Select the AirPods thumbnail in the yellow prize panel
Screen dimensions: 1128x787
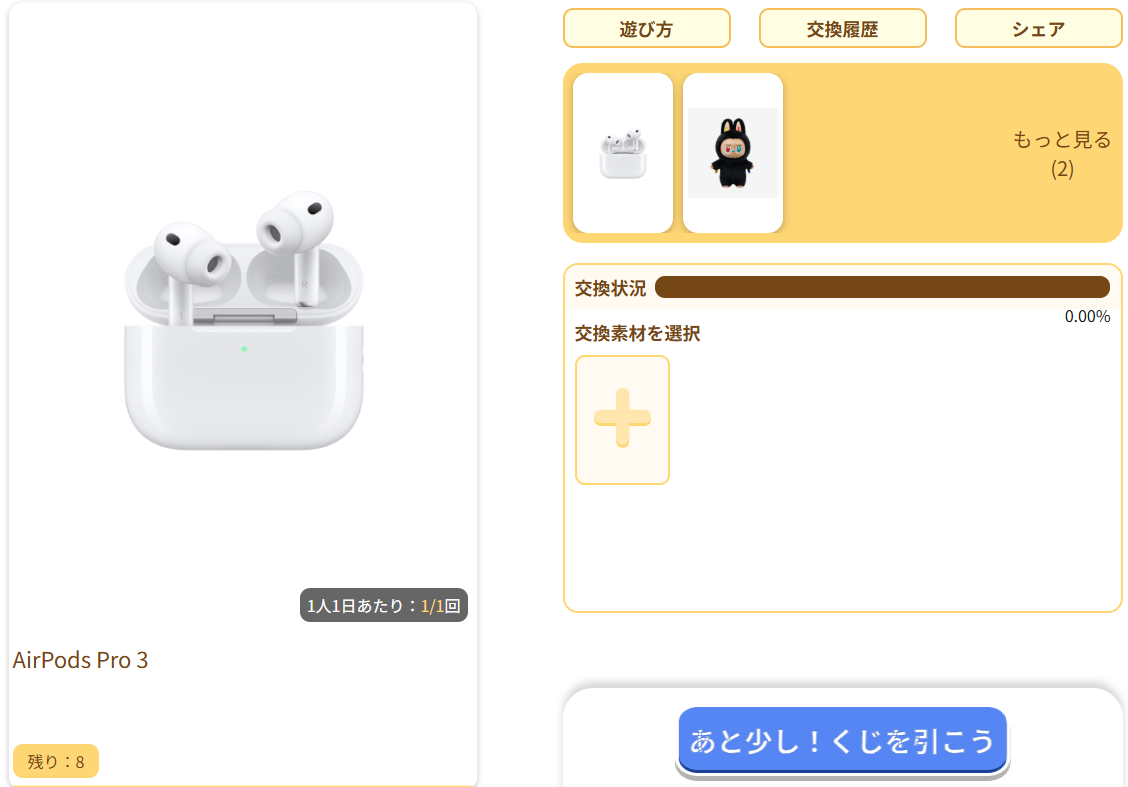click(x=623, y=153)
